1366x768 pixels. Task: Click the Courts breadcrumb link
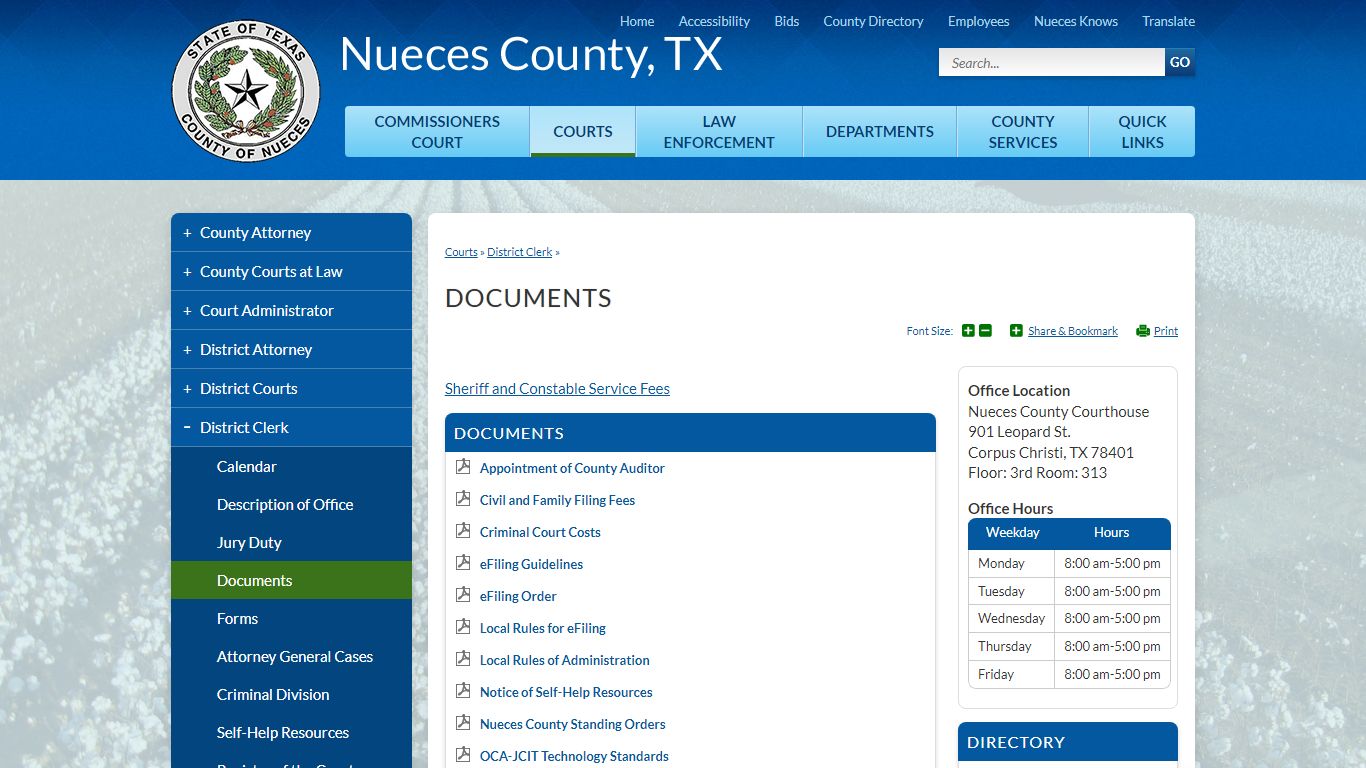461,252
